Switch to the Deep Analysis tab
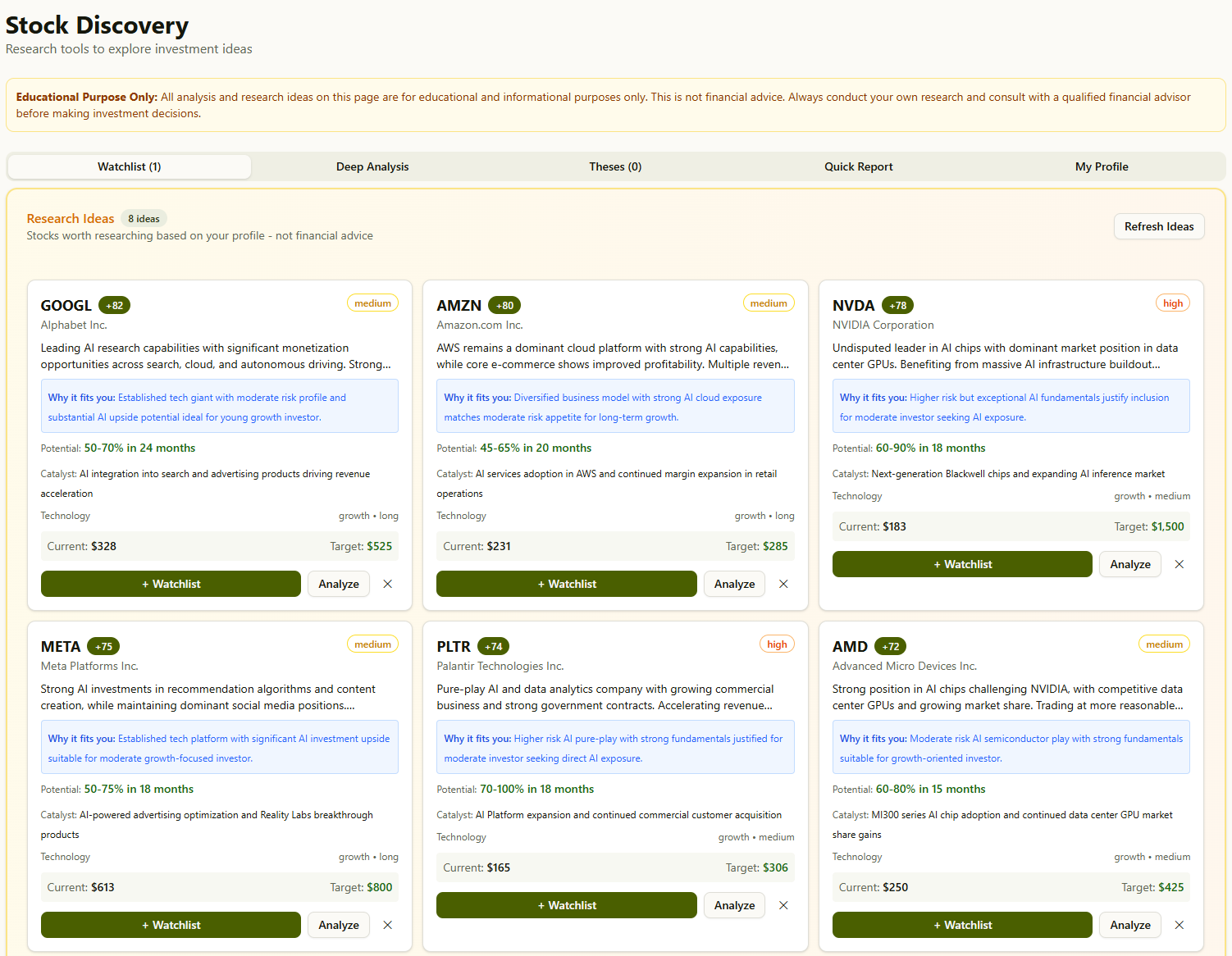 point(372,166)
